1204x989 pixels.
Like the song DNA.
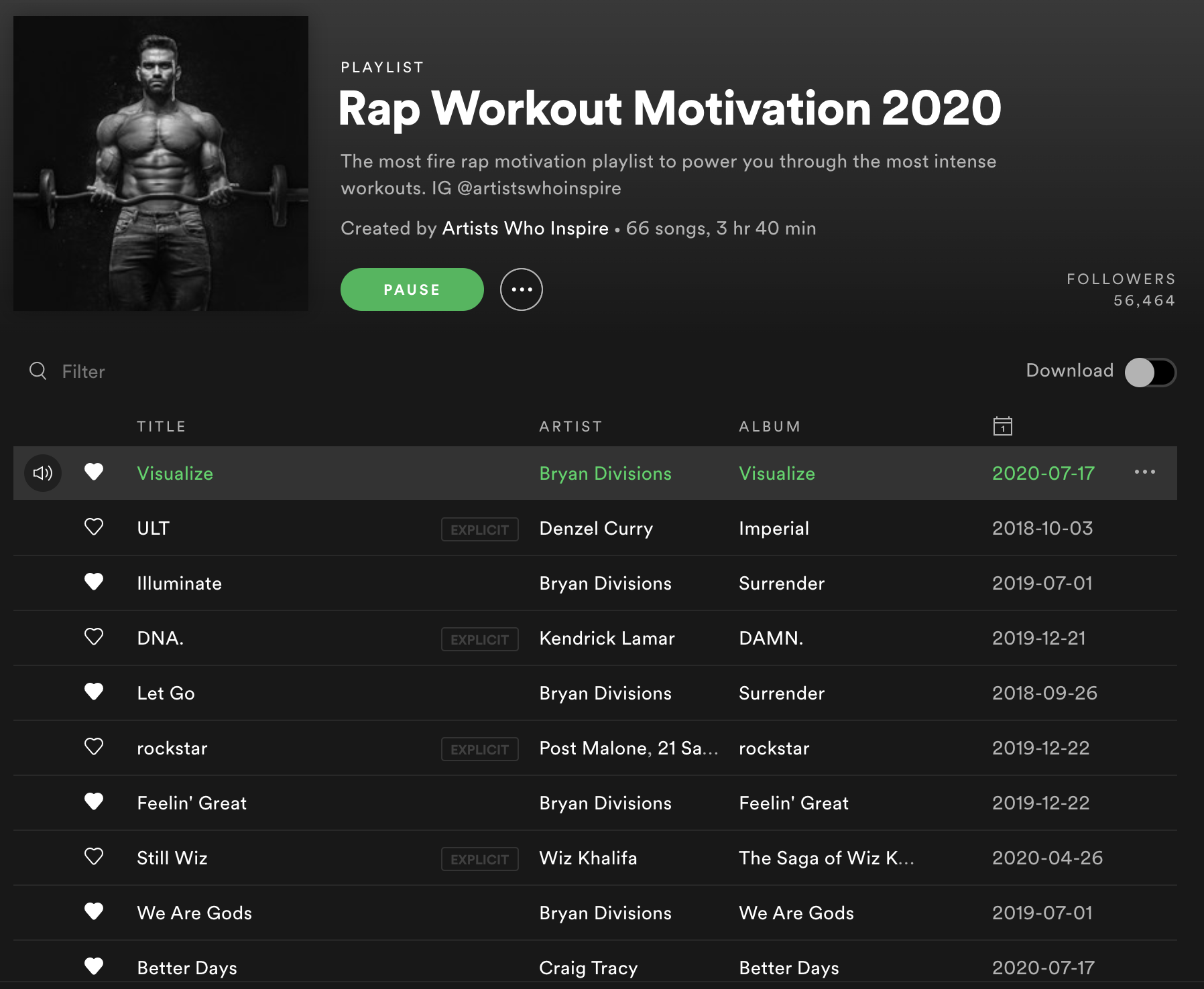[x=94, y=637]
